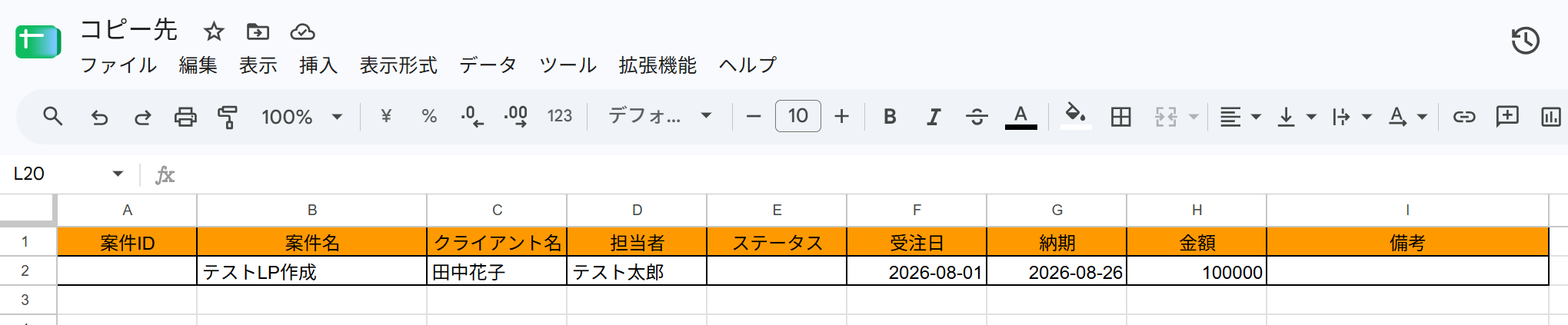
Task: Click the ¥ currency format button
Action: click(386, 117)
